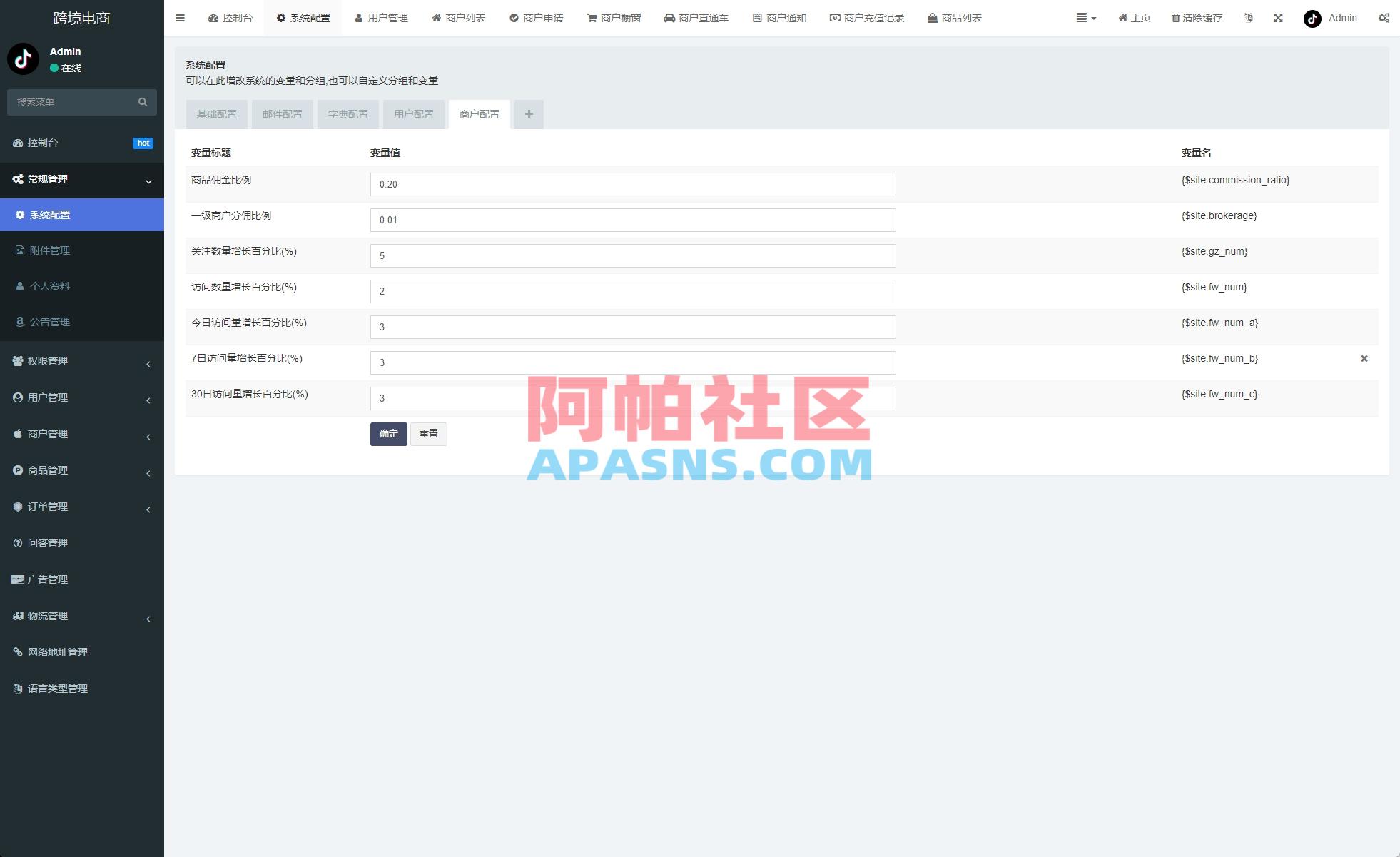1400x857 pixels.
Task: Click the 确定 button to save
Action: click(388, 433)
